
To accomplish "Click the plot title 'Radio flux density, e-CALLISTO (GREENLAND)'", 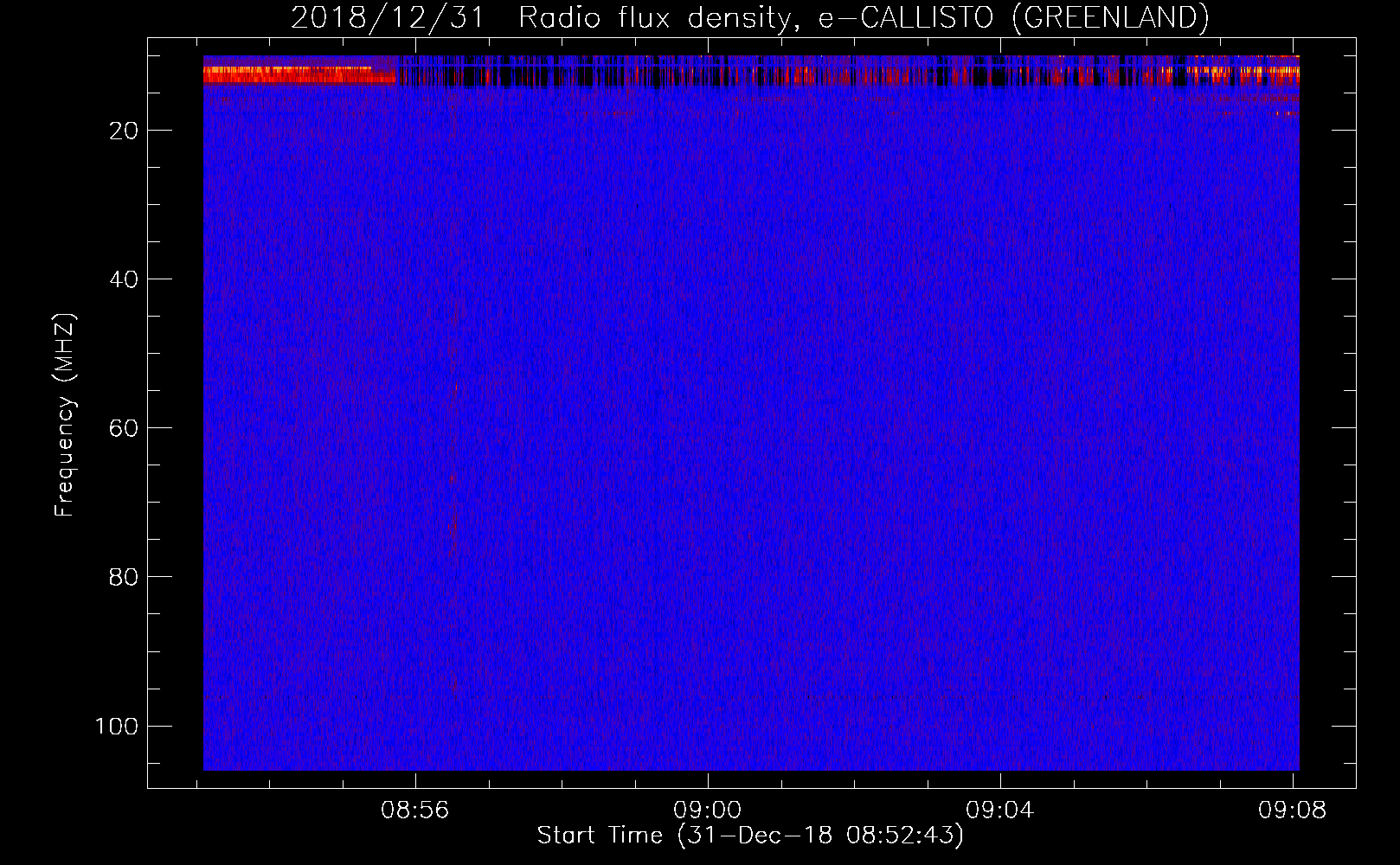I will tap(864, 18).
